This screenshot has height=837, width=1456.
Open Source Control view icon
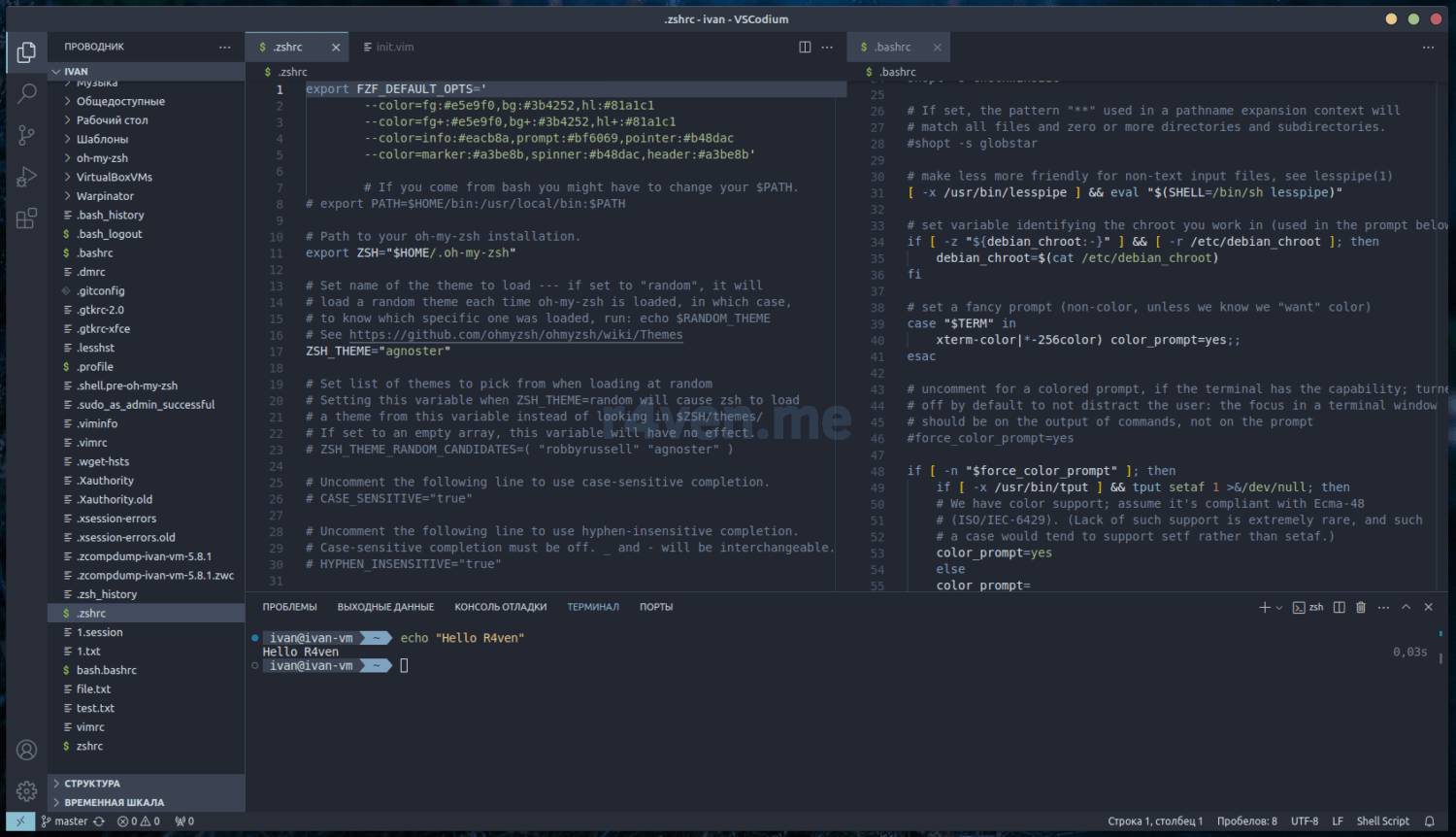[x=27, y=135]
